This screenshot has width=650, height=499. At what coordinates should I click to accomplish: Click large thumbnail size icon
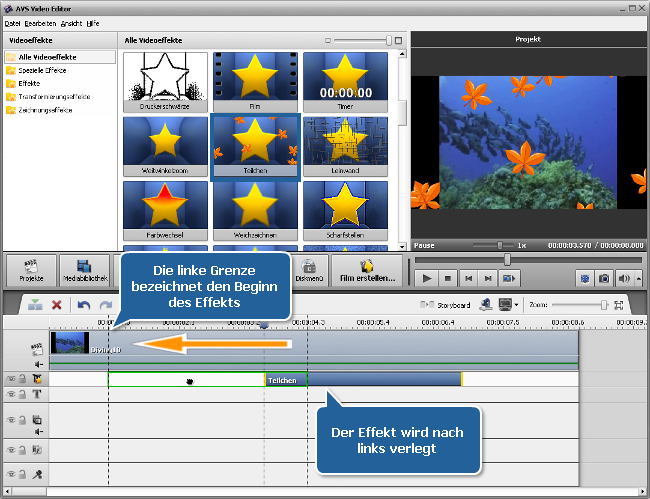[398, 40]
